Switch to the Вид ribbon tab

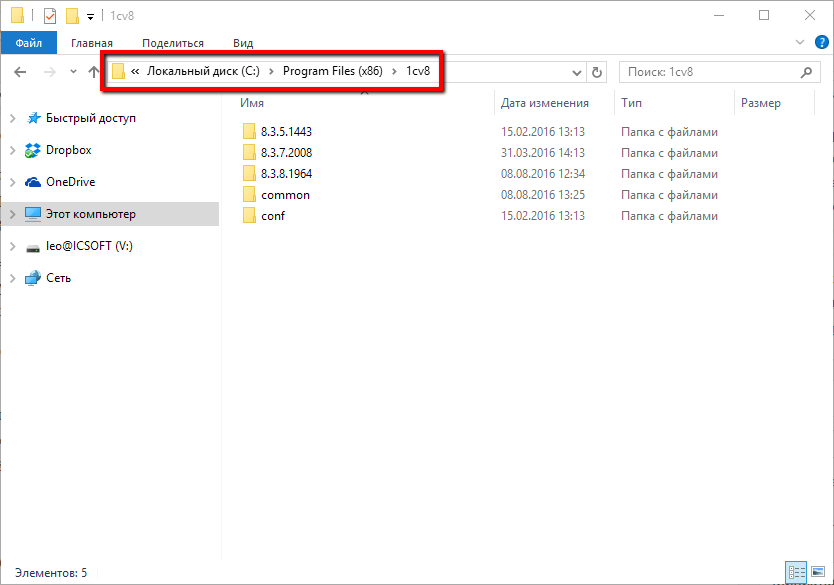pyautogui.click(x=243, y=43)
